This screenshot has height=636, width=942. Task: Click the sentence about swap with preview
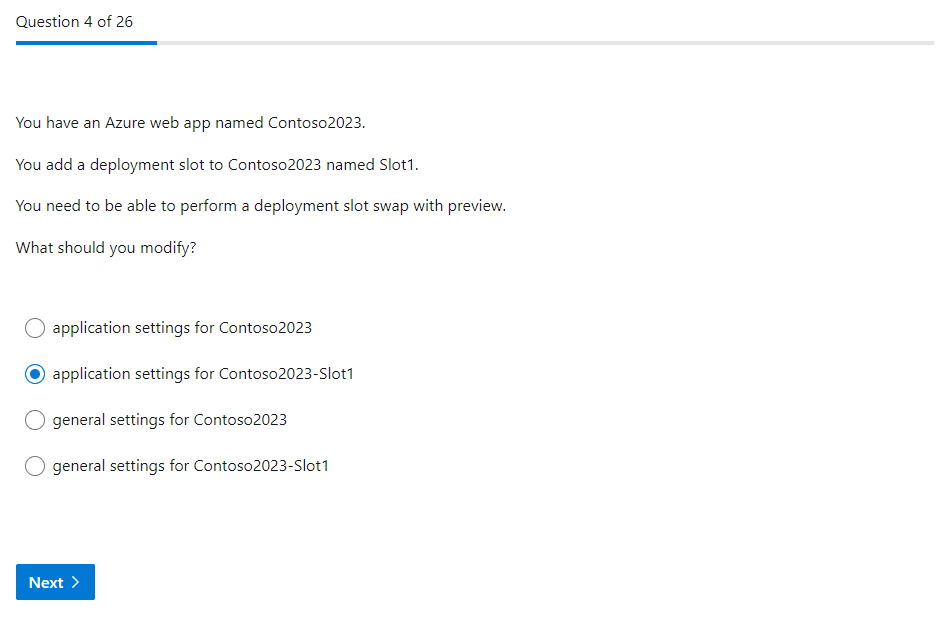tap(261, 206)
